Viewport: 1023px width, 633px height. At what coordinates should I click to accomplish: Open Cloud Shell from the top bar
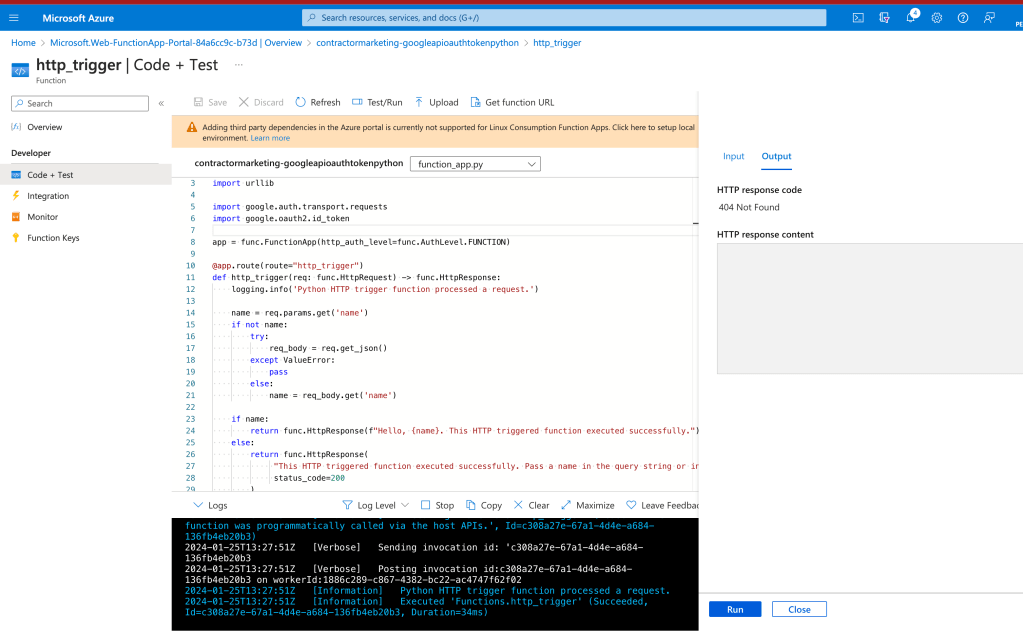858,18
